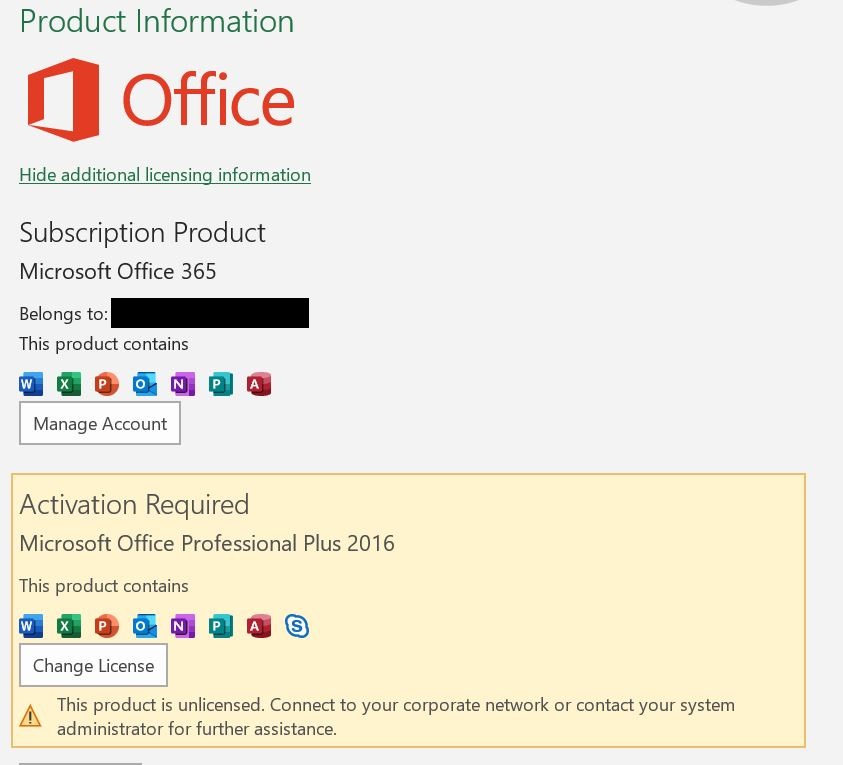Click the red Office logo
The width and height of the screenshot is (843, 765).
pyautogui.click(x=63, y=100)
